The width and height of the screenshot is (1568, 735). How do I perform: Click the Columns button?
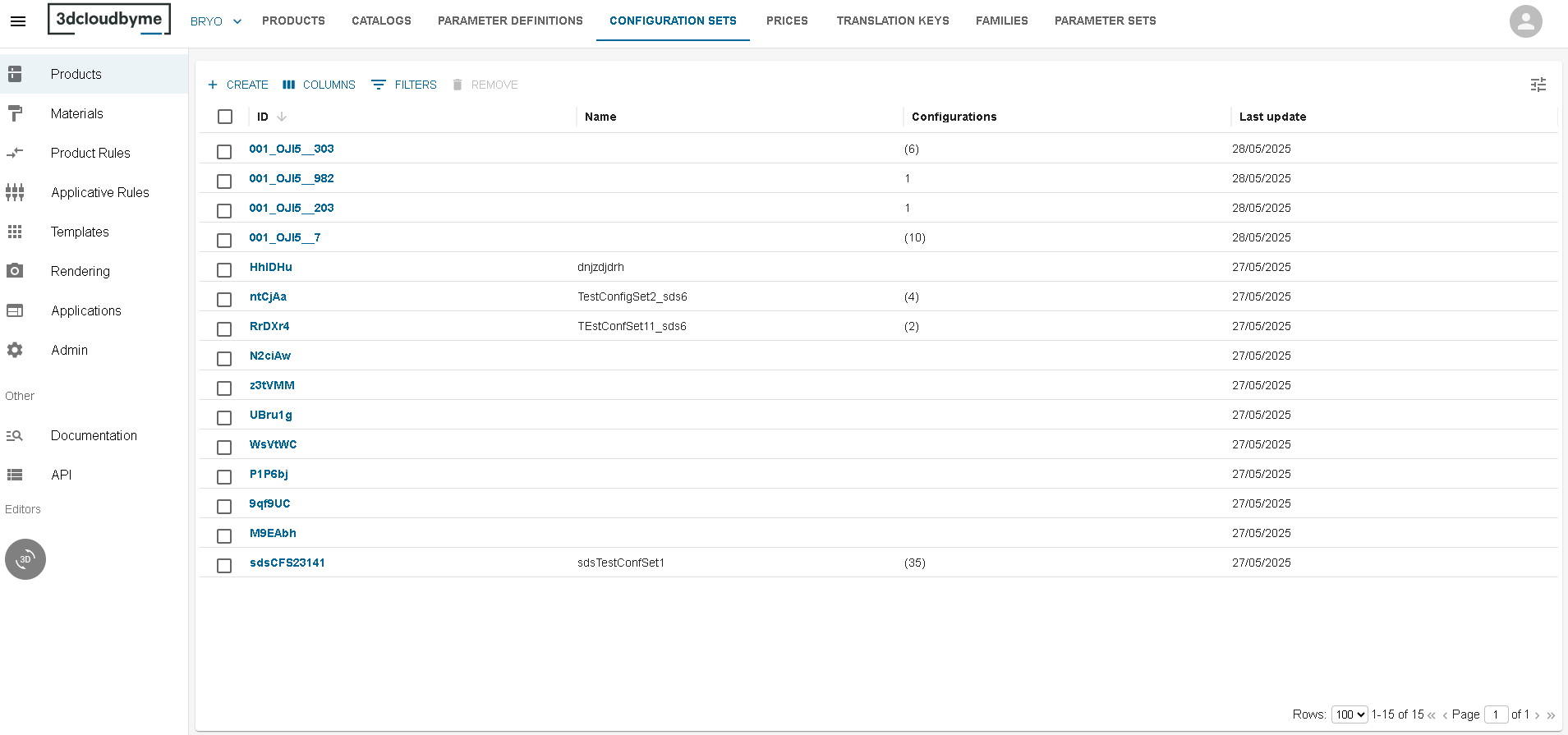coord(319,85)
